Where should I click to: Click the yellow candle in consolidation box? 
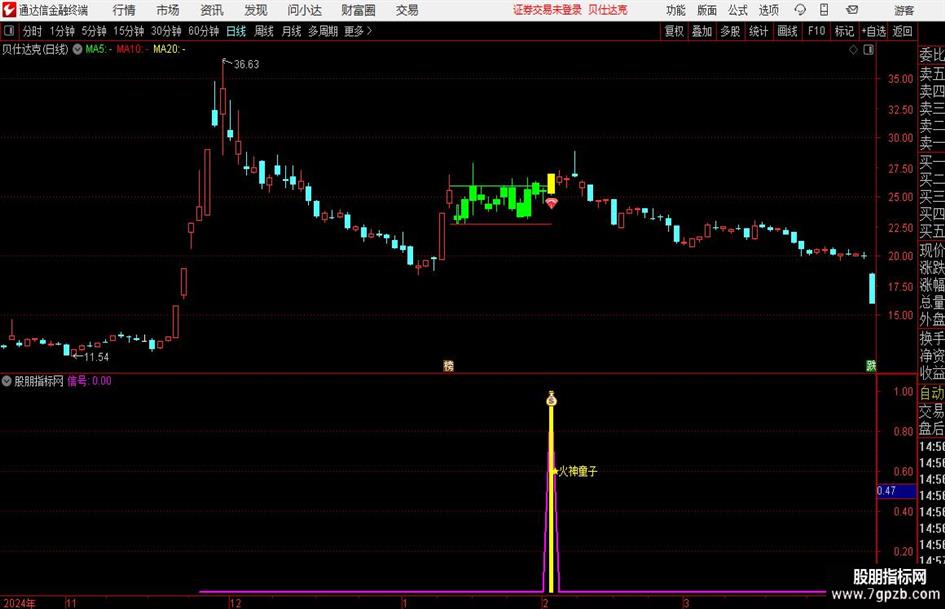click(551, 183)
